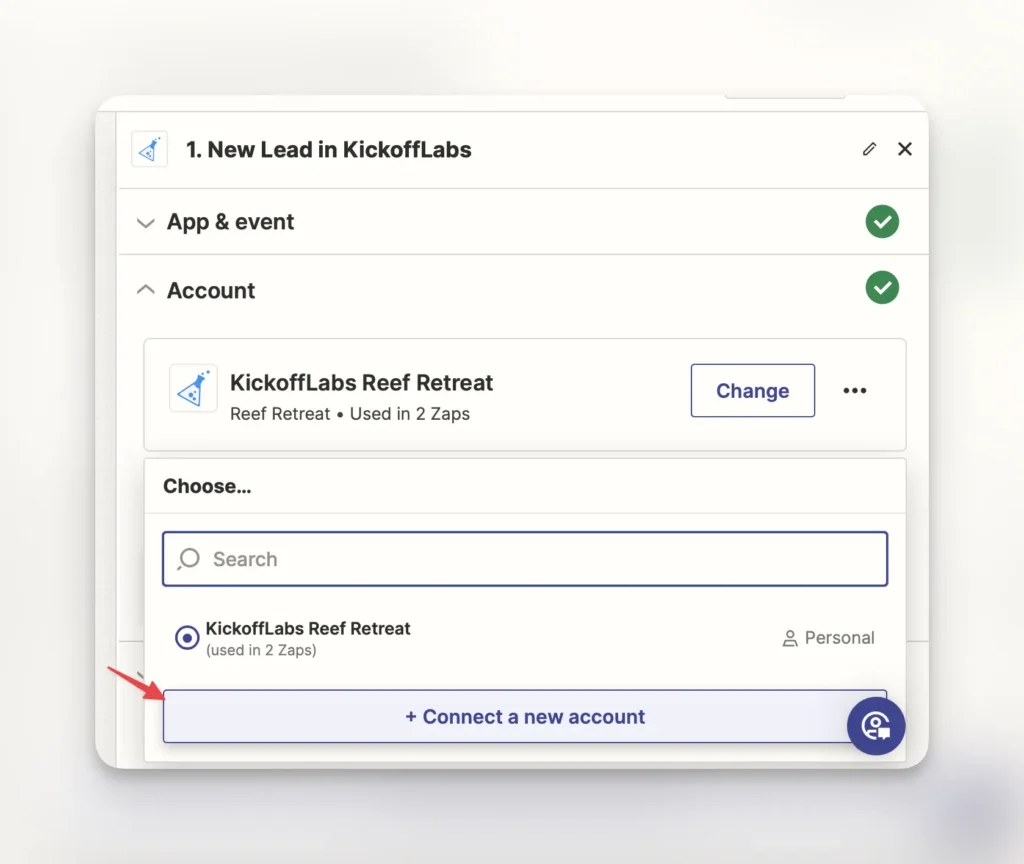Screen dimensions: 1024x864
Task: Open the help chat bubble
Action: tap(876, 726)
